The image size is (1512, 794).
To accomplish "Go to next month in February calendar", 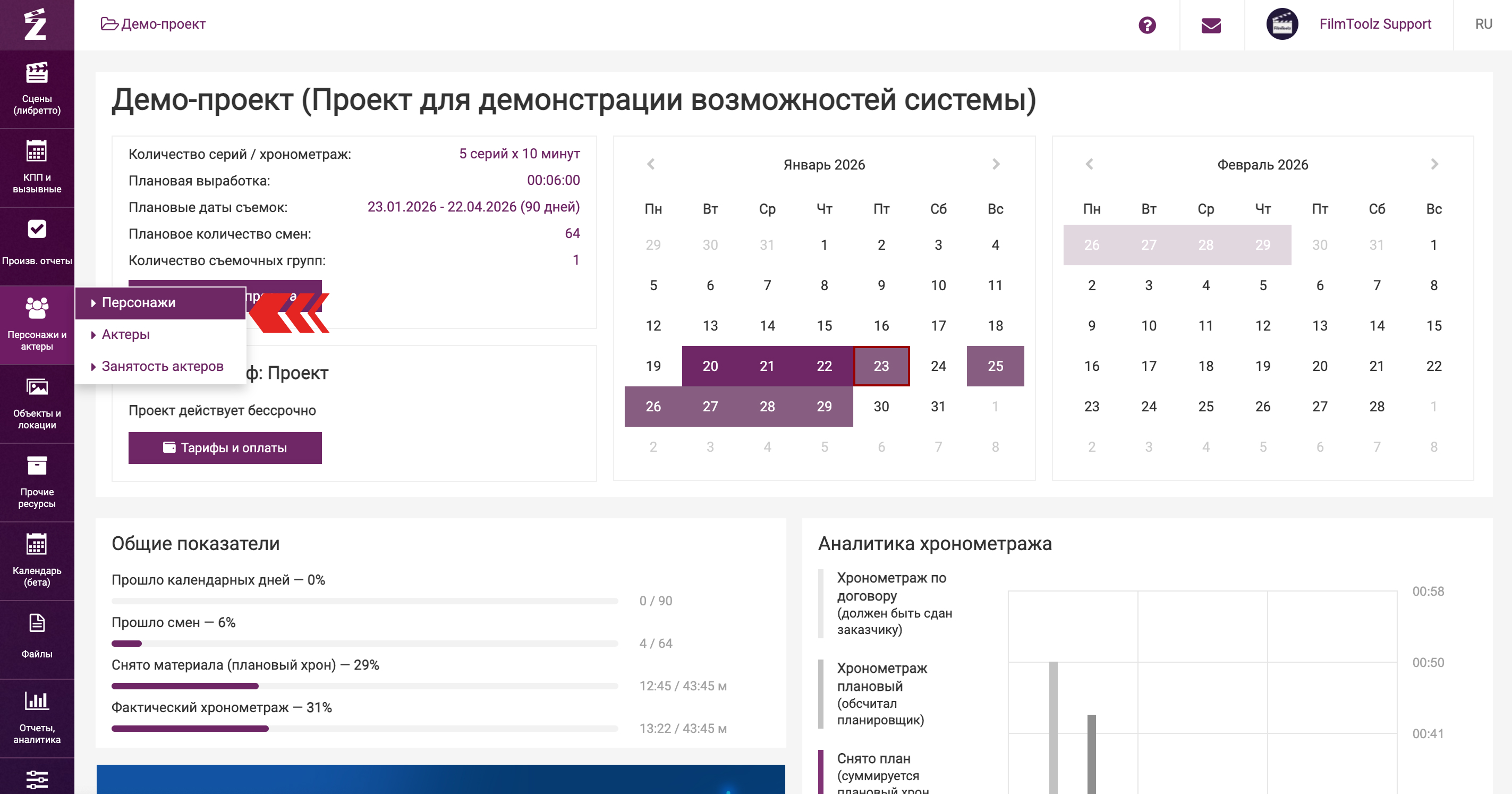I will (1434, 164).
